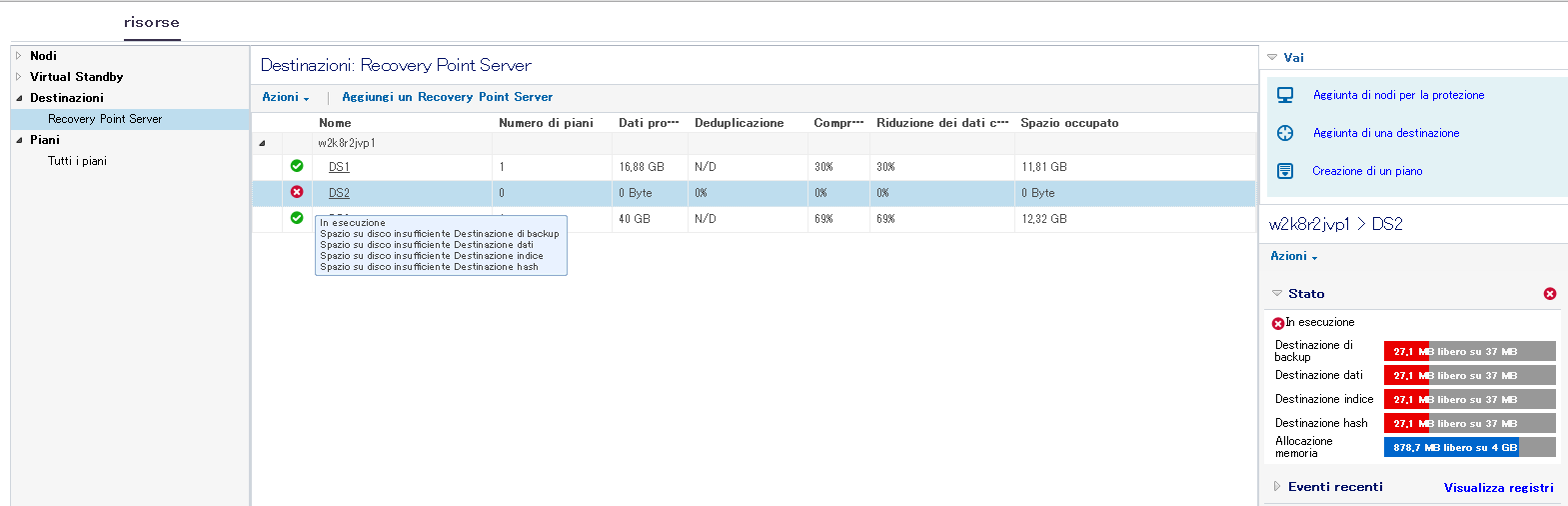Click Aggiungi un Recovery Point Server
The image size is (1568, 506).
click(447, 97)
